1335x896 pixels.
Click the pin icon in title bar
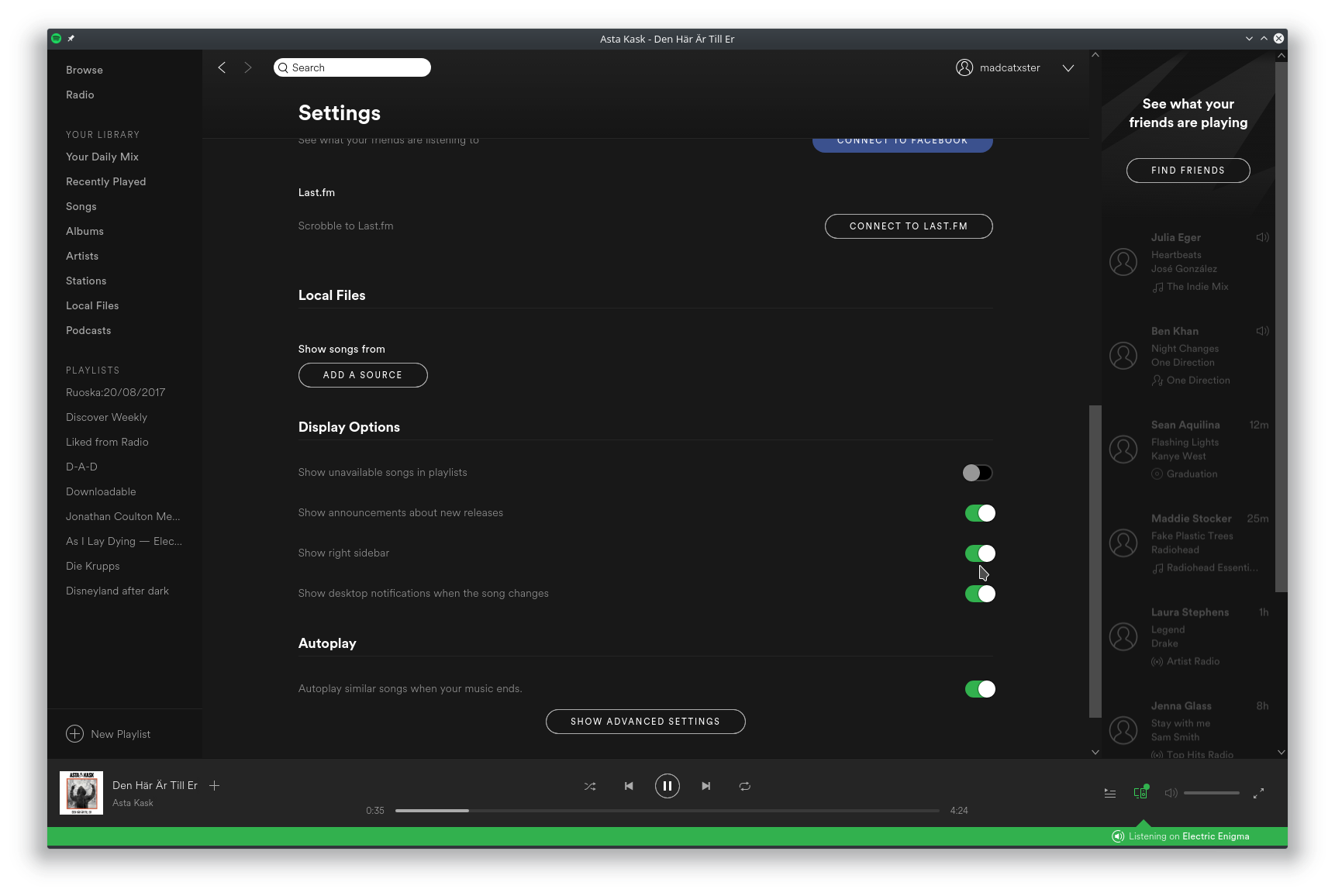click(x=71, y=38)
